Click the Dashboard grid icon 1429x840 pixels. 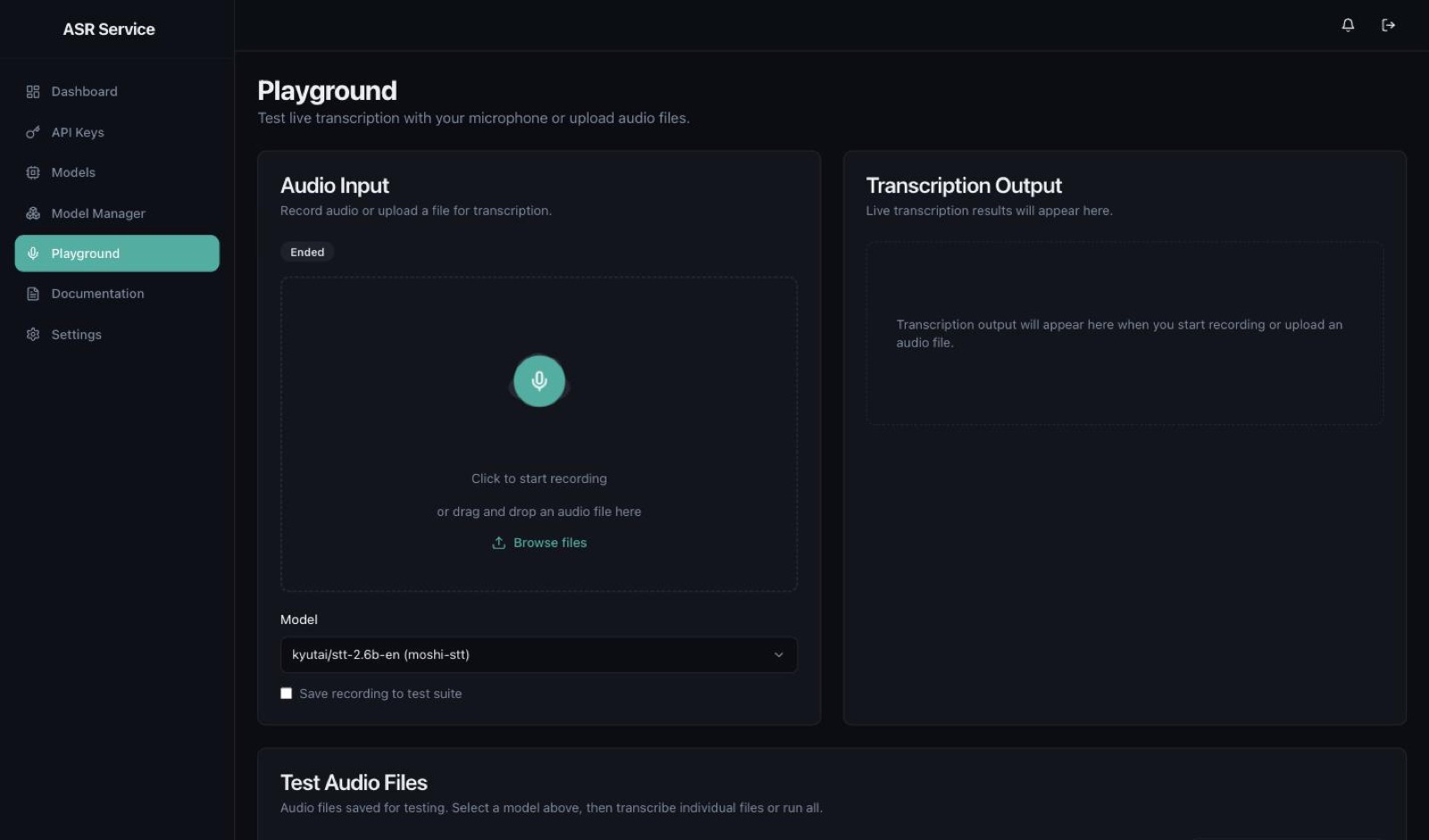33,92
